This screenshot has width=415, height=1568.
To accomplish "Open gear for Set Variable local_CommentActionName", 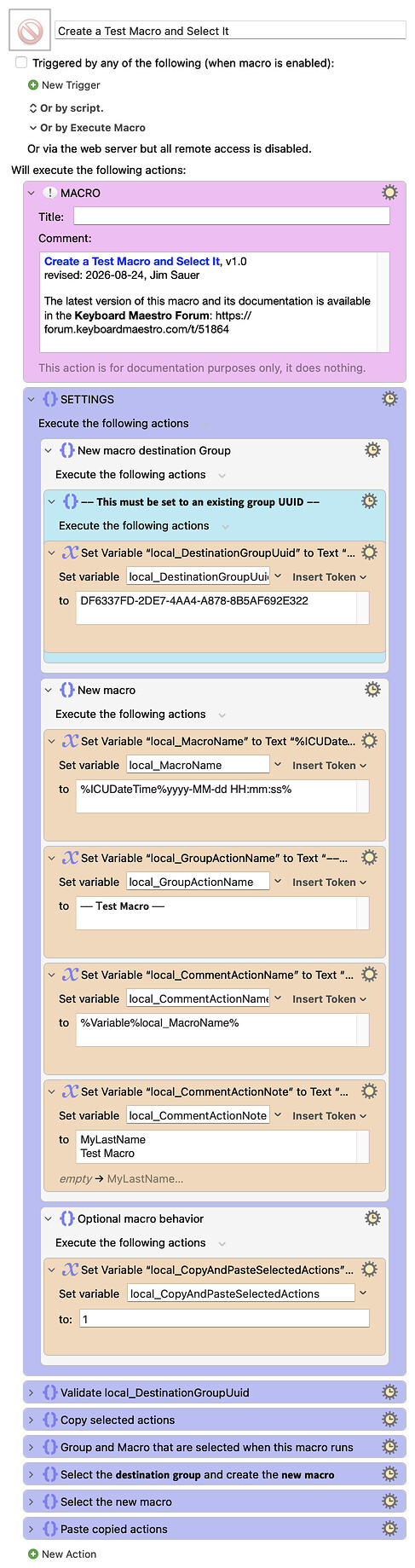I will click(369, 975).
